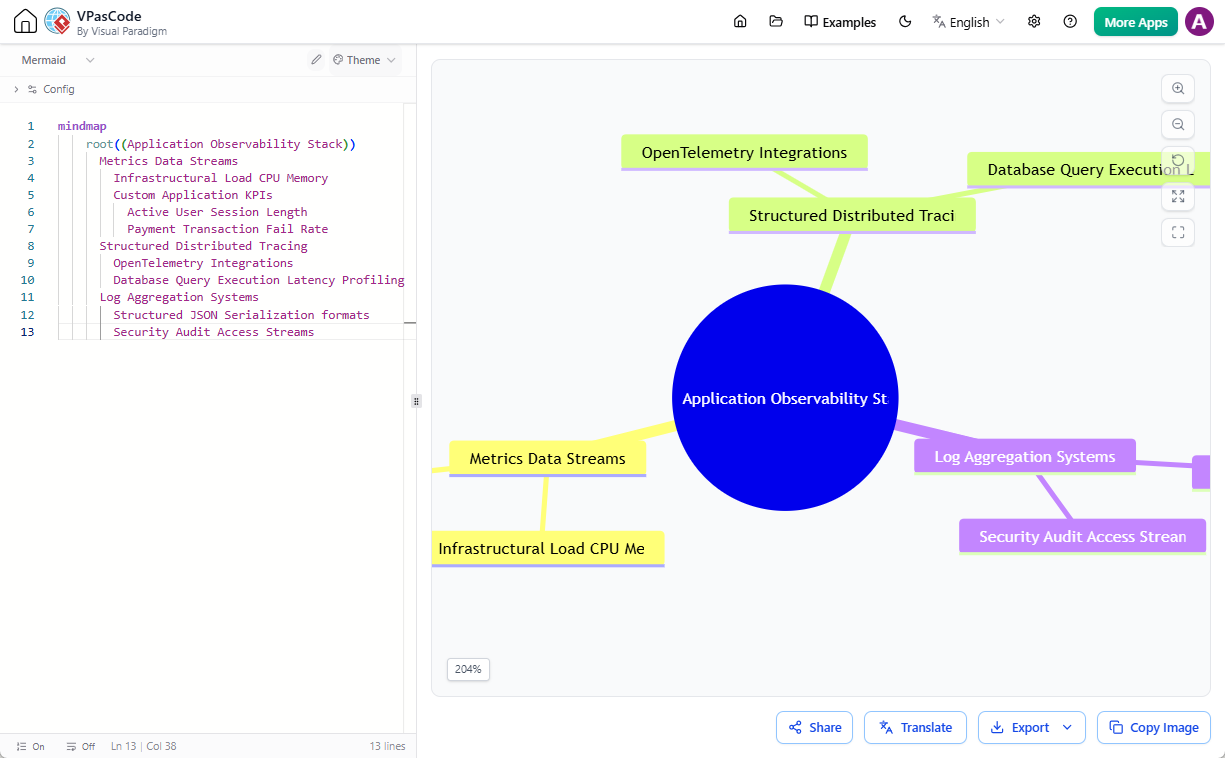Image resolution: width=1225 pixels, height=758 pixels.
Task: Select the root Application Observability node
Action: pyautogui.click(x=785, y=398)
